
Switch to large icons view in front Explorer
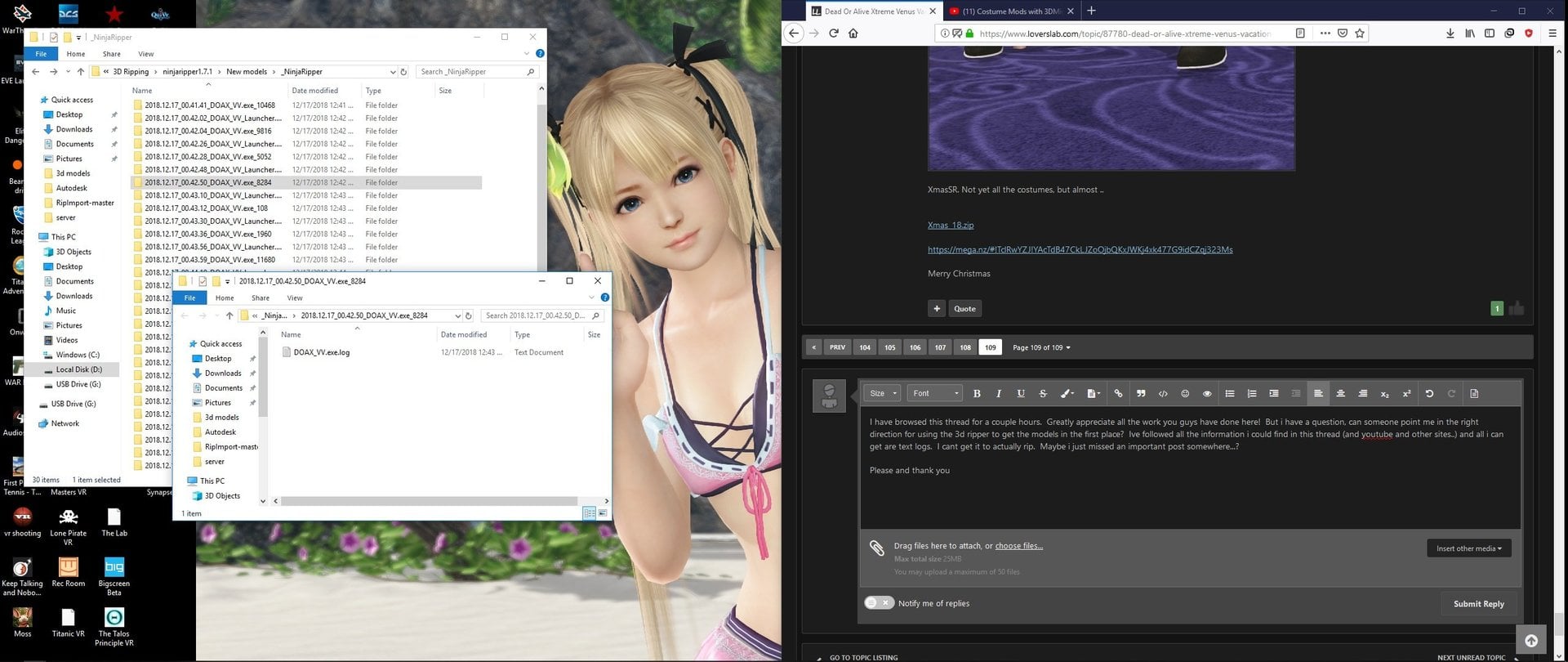click(x=603, y=513)
